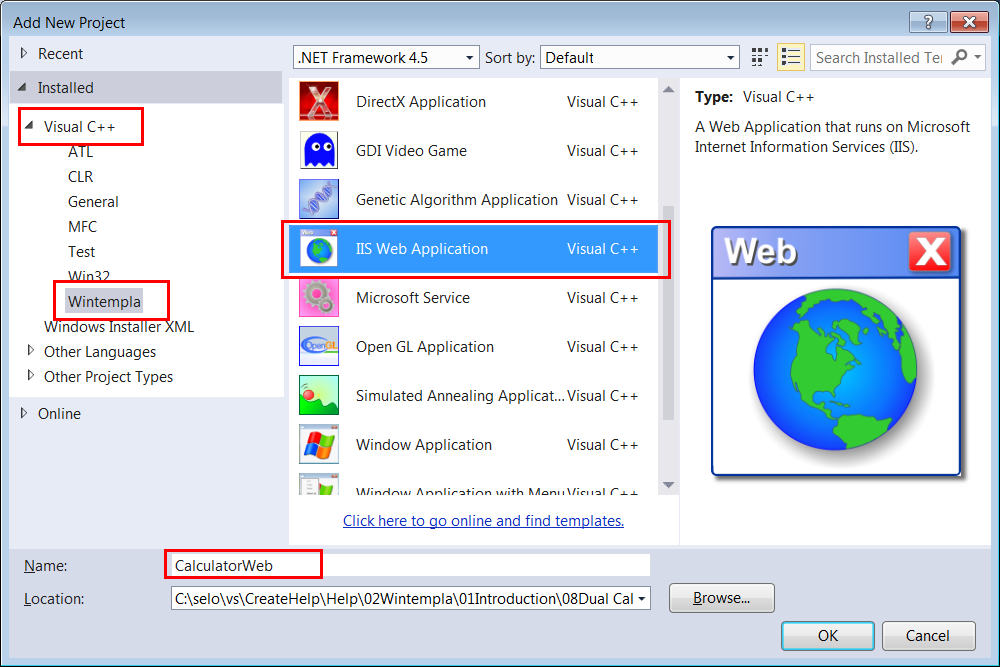Click the Web globe preview image

coord(836,351)
